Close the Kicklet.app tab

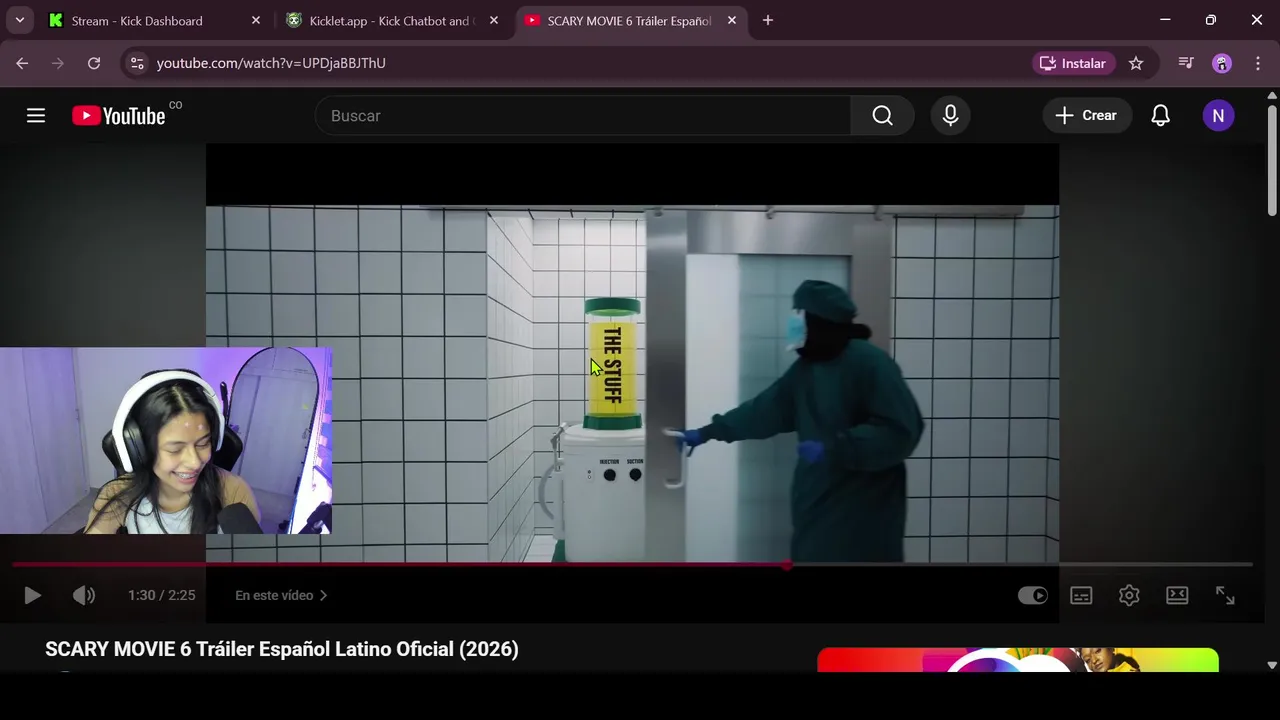point(494,20)
